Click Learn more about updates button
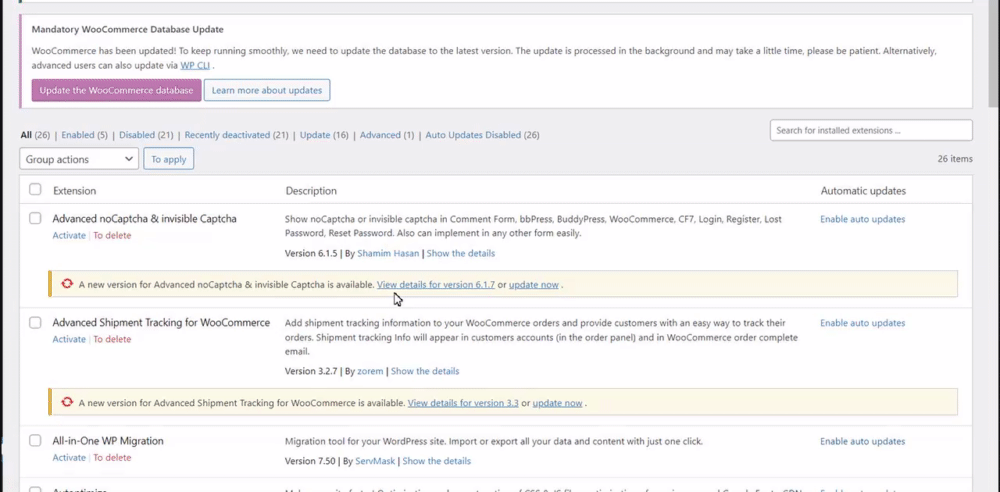The width and height of the screenshot is (1000, 492). click(267, 91)
